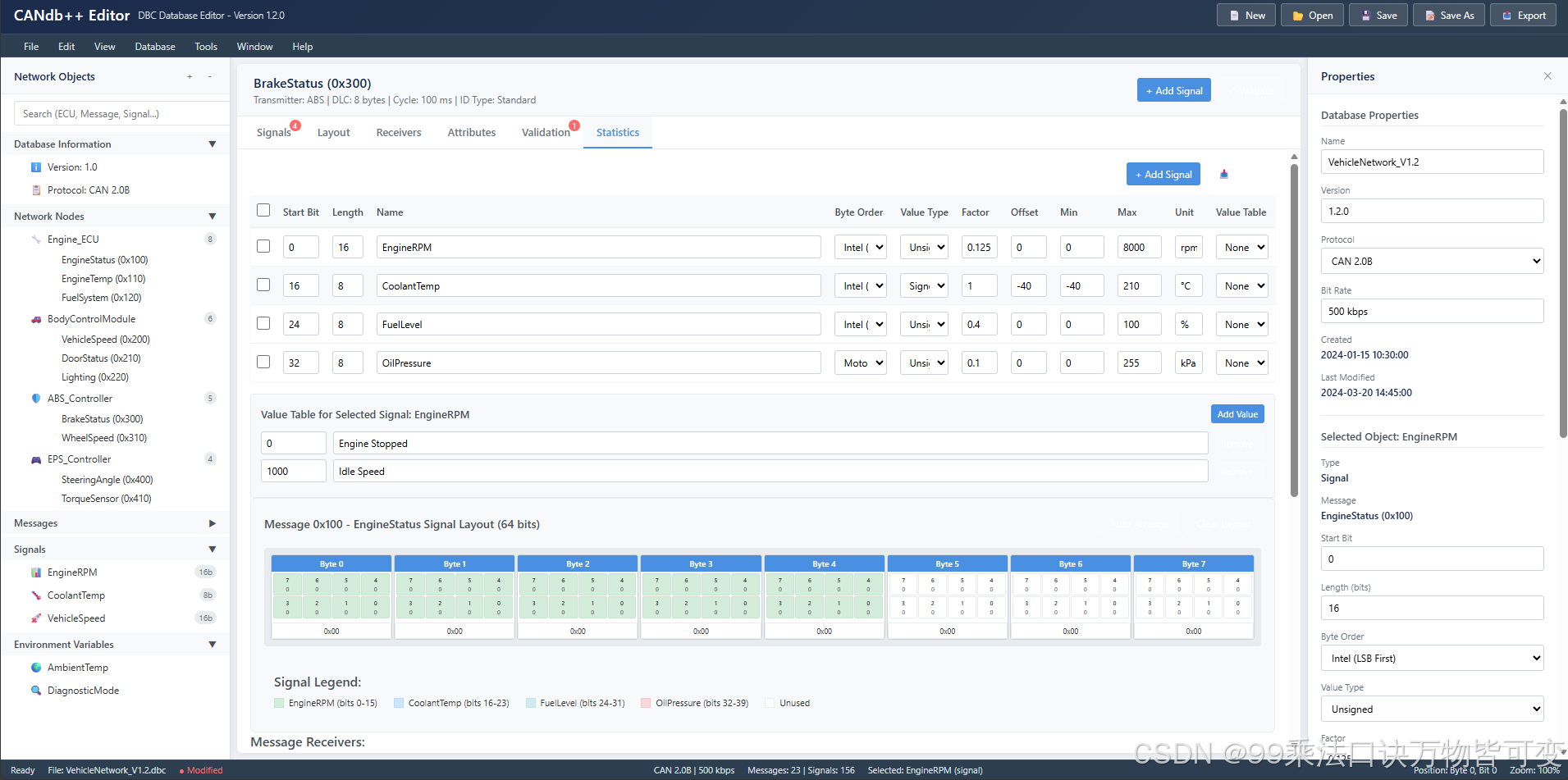Screen dimensions: 1568x780
Task: Click the ABS_Controller shield icon
Action: pos(36,399)
